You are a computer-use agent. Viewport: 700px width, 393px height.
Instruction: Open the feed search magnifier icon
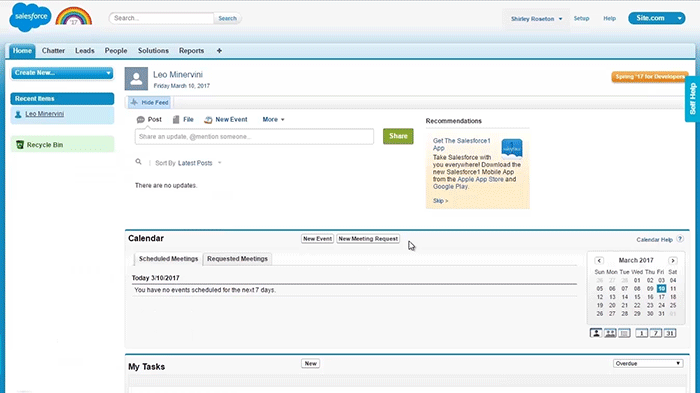[x=138, y=162]
